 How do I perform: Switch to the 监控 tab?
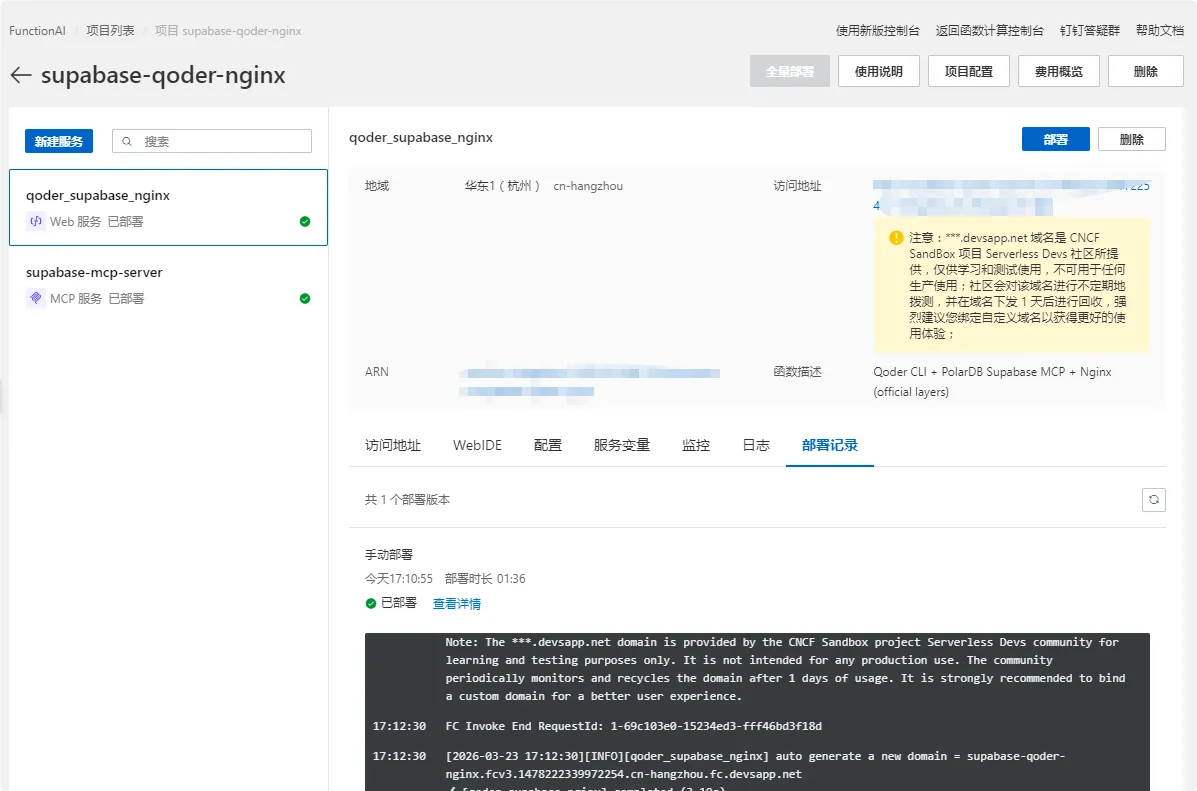[696, 445]
